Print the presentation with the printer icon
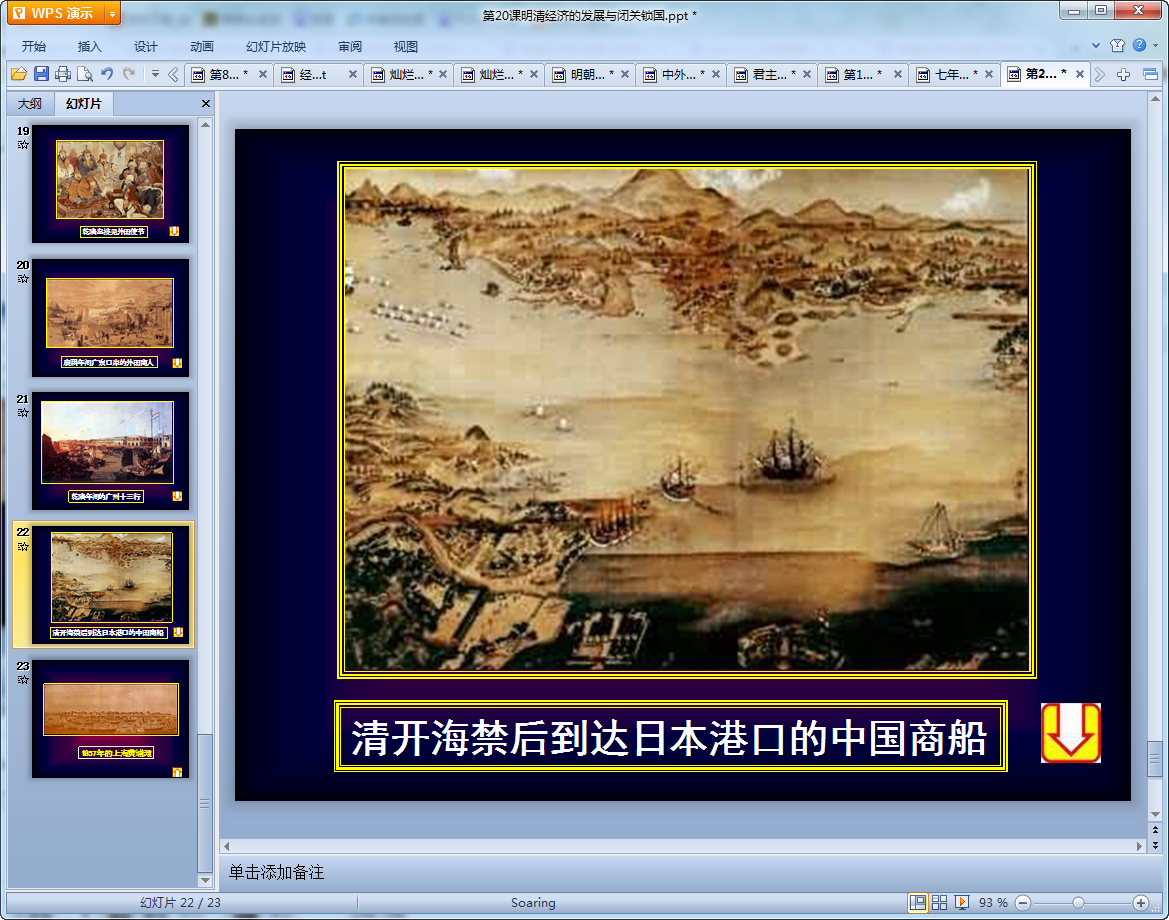This screenshot has width=1169, height=920. coord(63,74)
